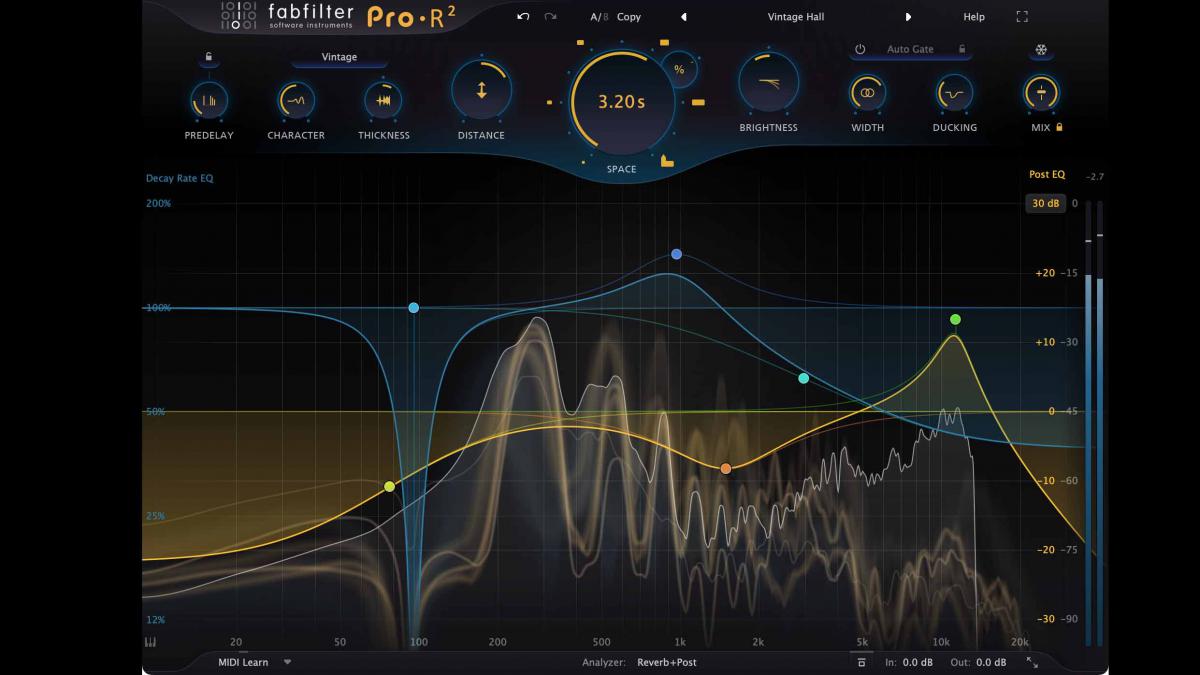
Task: Open the 30 dB display range dropdown
Action: (x=1045, y=204)
